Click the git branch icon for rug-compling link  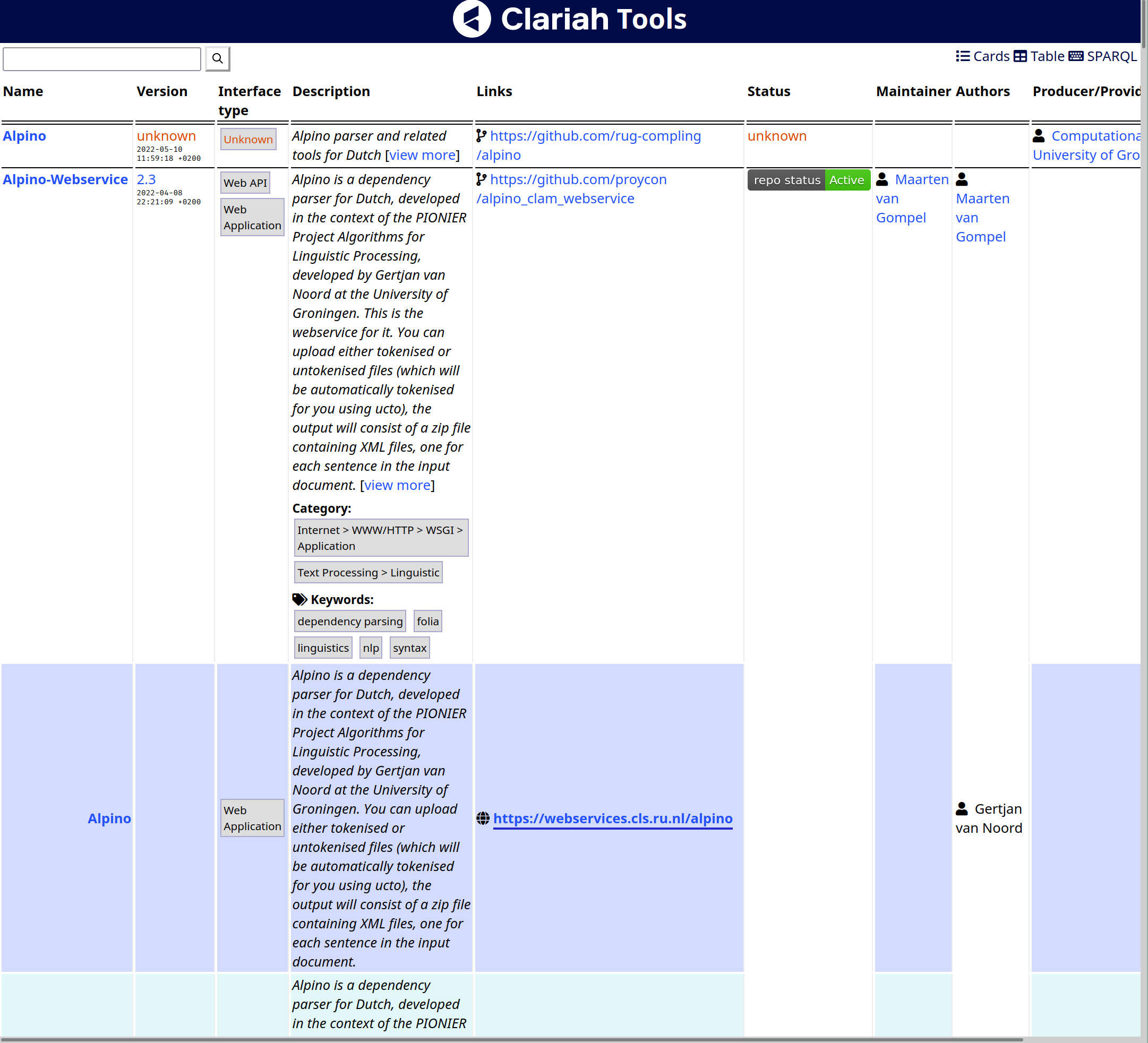481,135
